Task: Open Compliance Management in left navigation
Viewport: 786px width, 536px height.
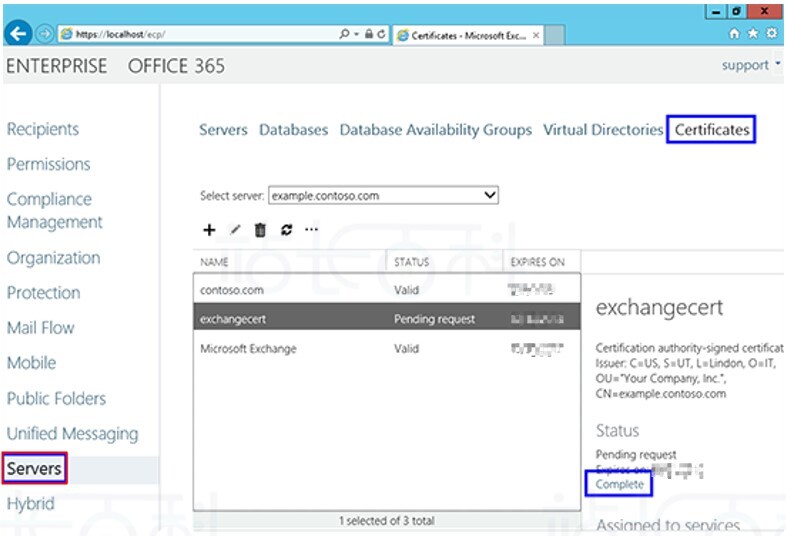Action: pyautogui.click(x=54, y=211)
